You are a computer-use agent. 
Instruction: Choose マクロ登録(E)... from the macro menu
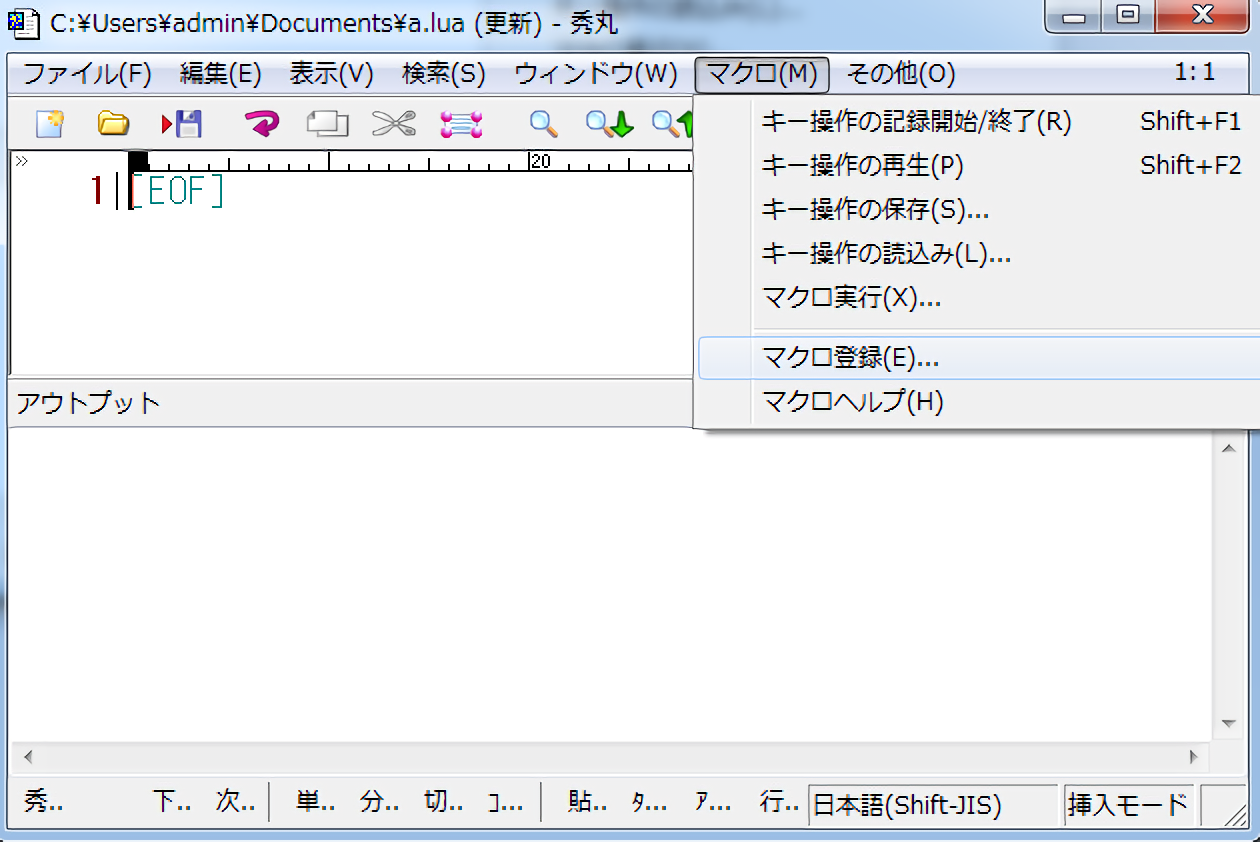coord(850,358)
